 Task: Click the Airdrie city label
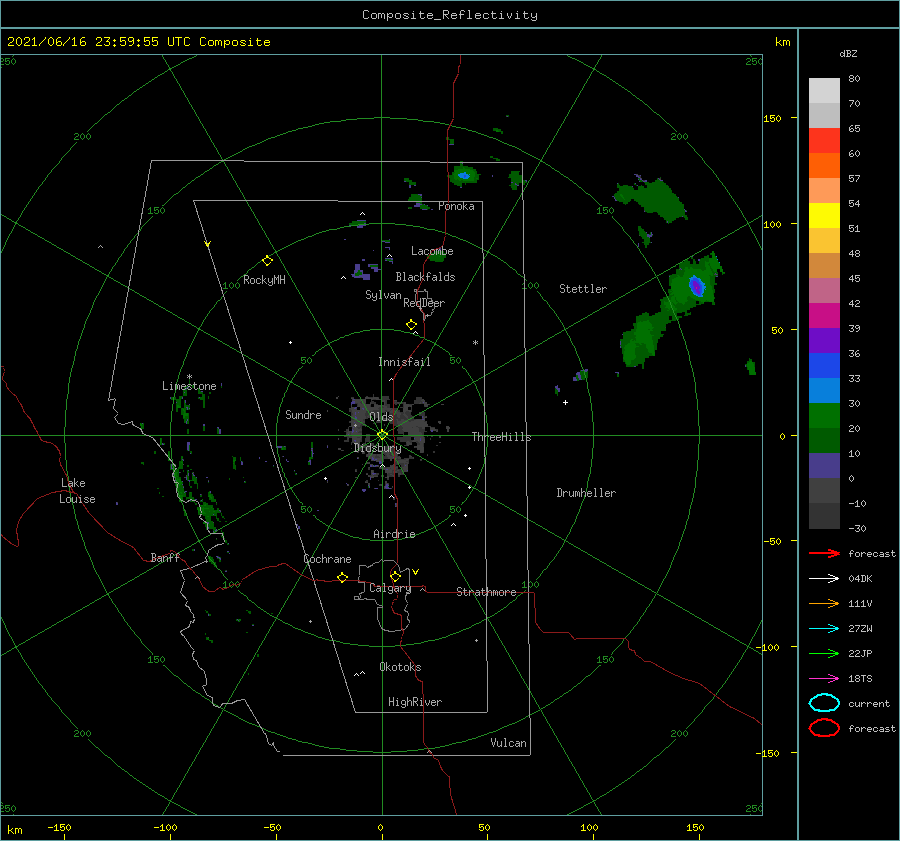coord(394,534)
